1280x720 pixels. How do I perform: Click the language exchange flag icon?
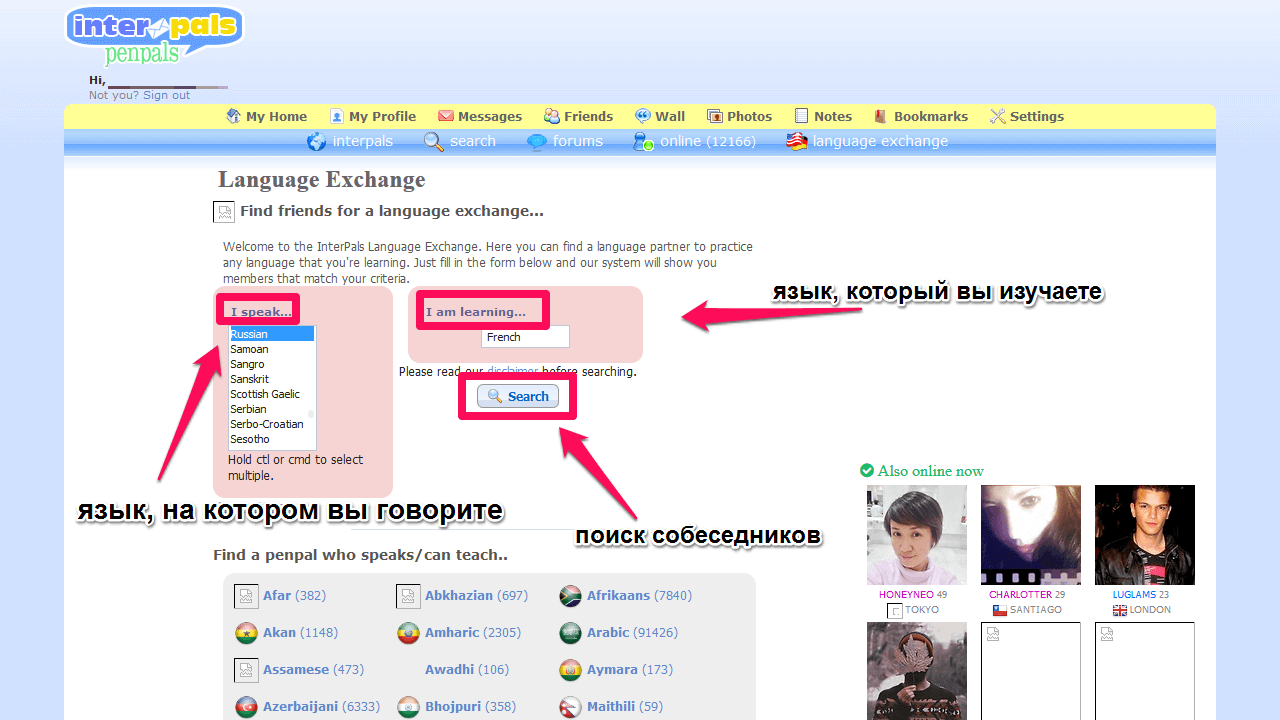(x=797, y=141)
